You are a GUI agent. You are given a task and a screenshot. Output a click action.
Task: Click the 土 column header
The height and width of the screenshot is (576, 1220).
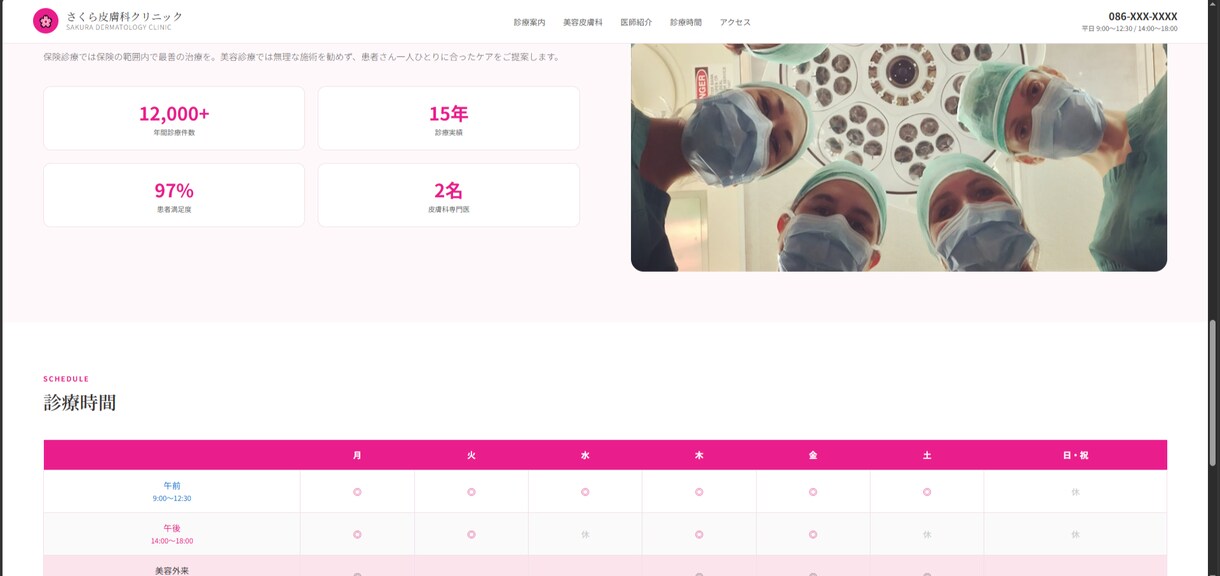coord(927,455)
